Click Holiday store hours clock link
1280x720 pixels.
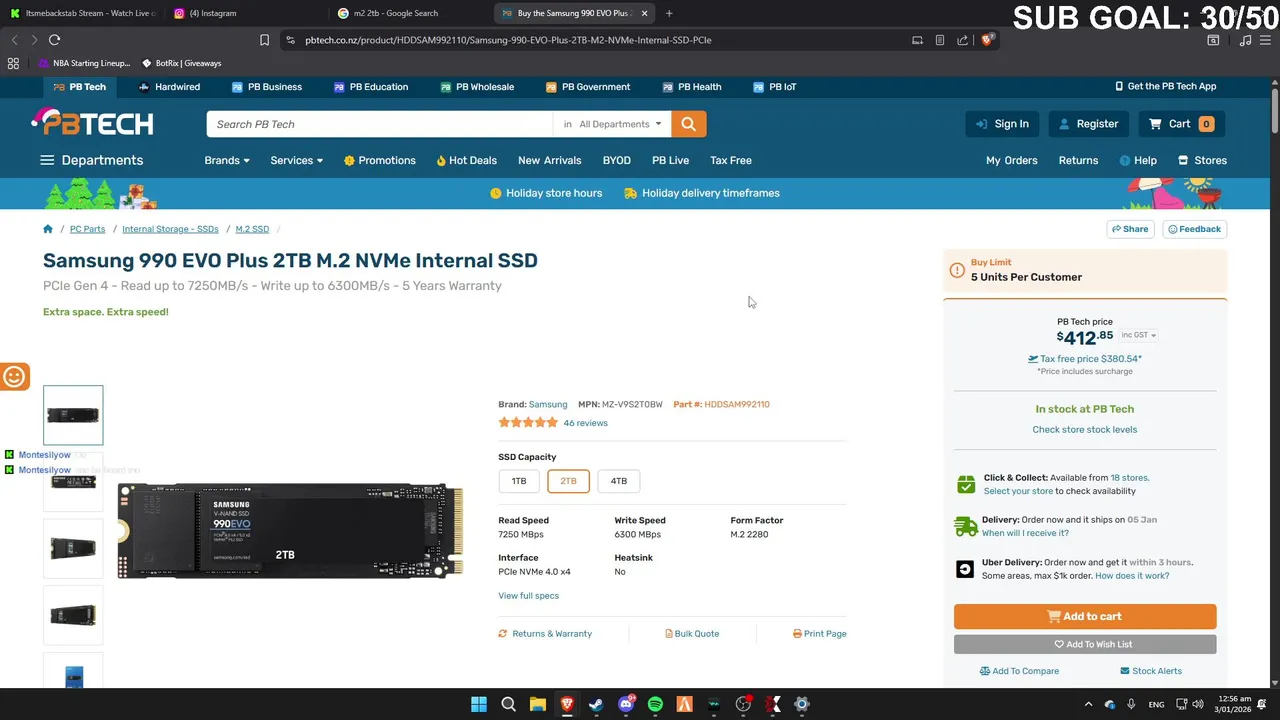[x=546, y=193]
